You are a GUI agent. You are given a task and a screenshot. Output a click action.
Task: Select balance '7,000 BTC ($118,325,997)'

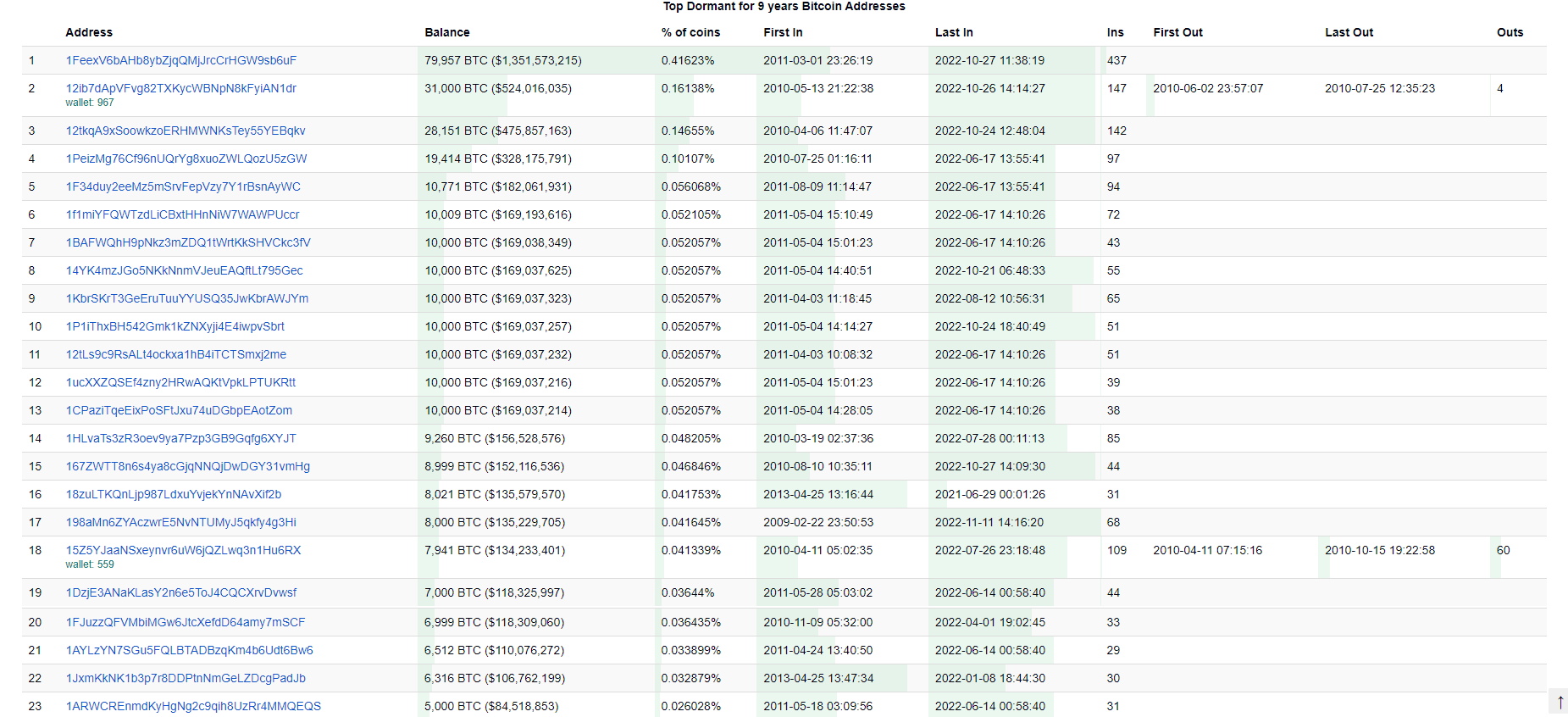point(495,592)
